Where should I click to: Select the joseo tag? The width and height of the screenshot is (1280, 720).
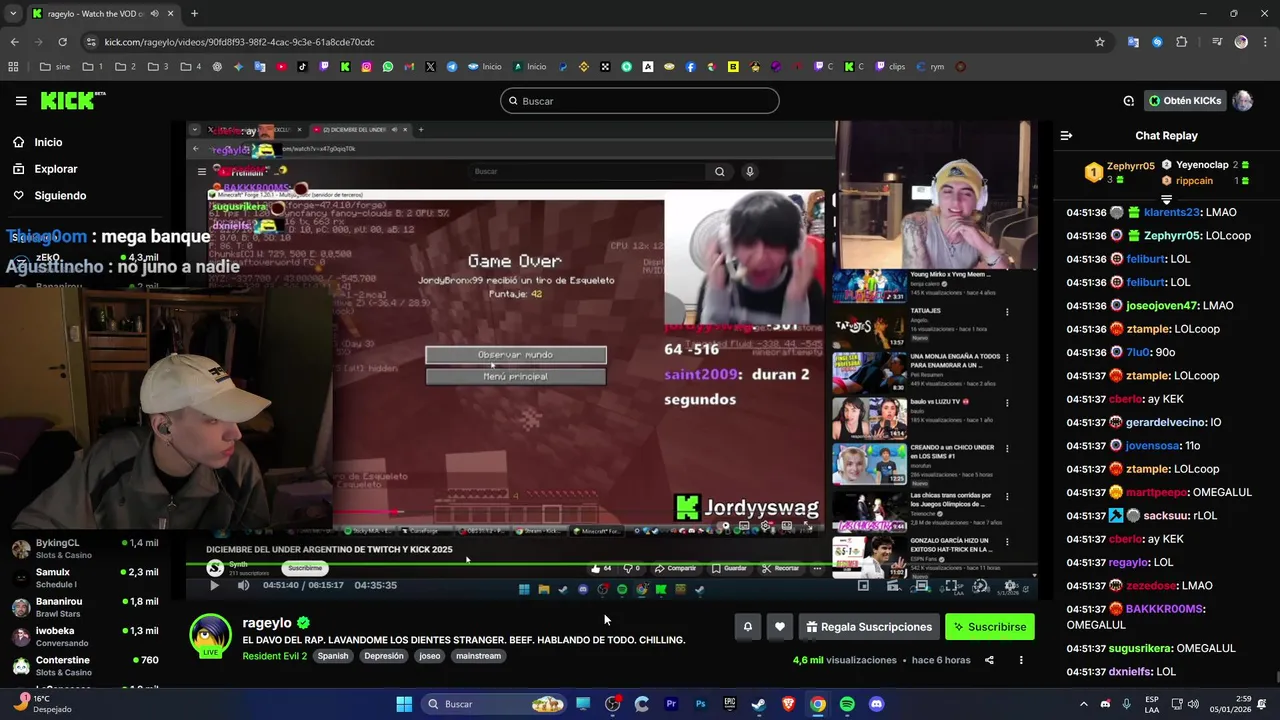(x=430, y=656)
